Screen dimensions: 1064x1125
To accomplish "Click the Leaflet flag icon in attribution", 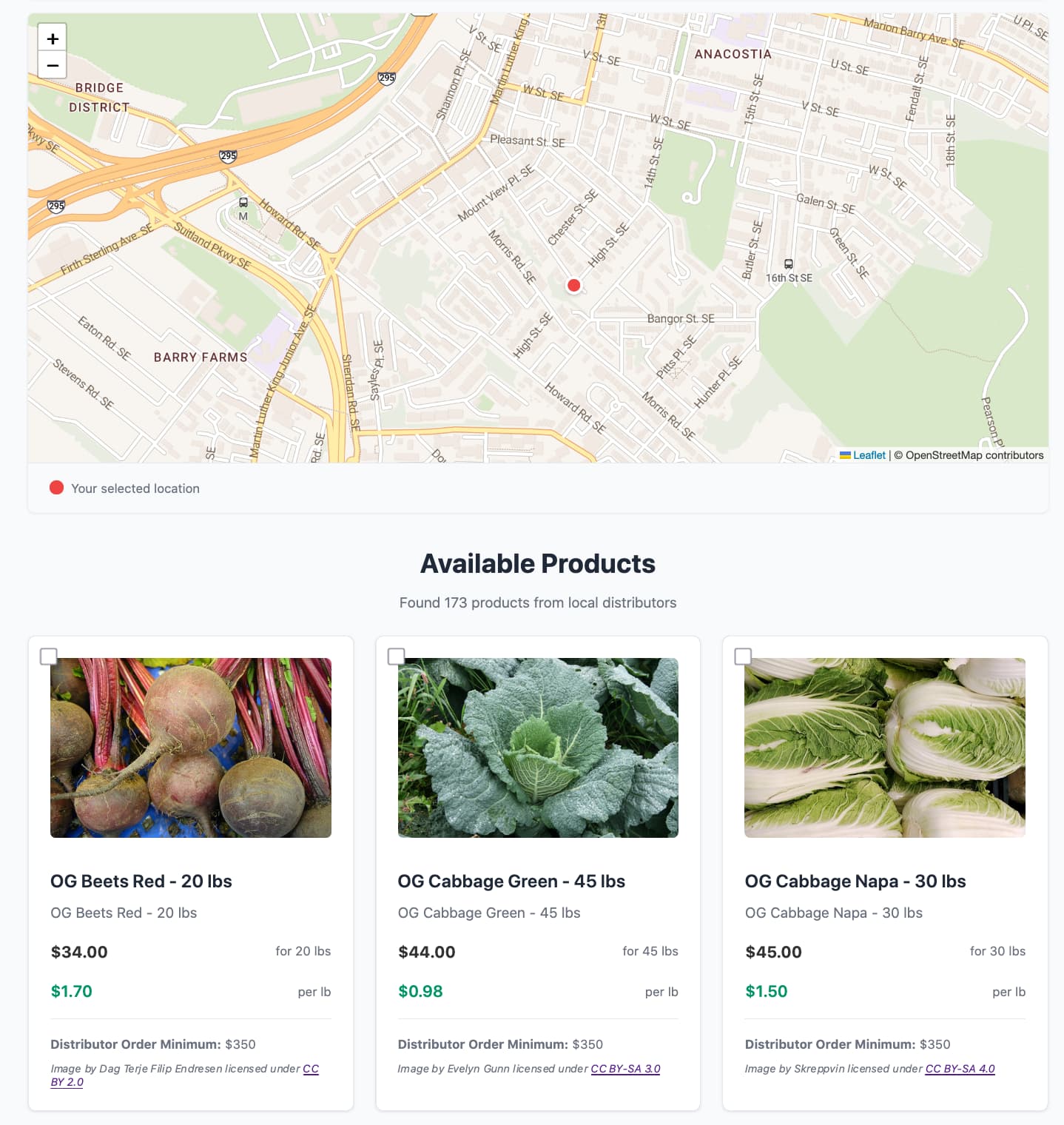I will click(x=845, y=455).
